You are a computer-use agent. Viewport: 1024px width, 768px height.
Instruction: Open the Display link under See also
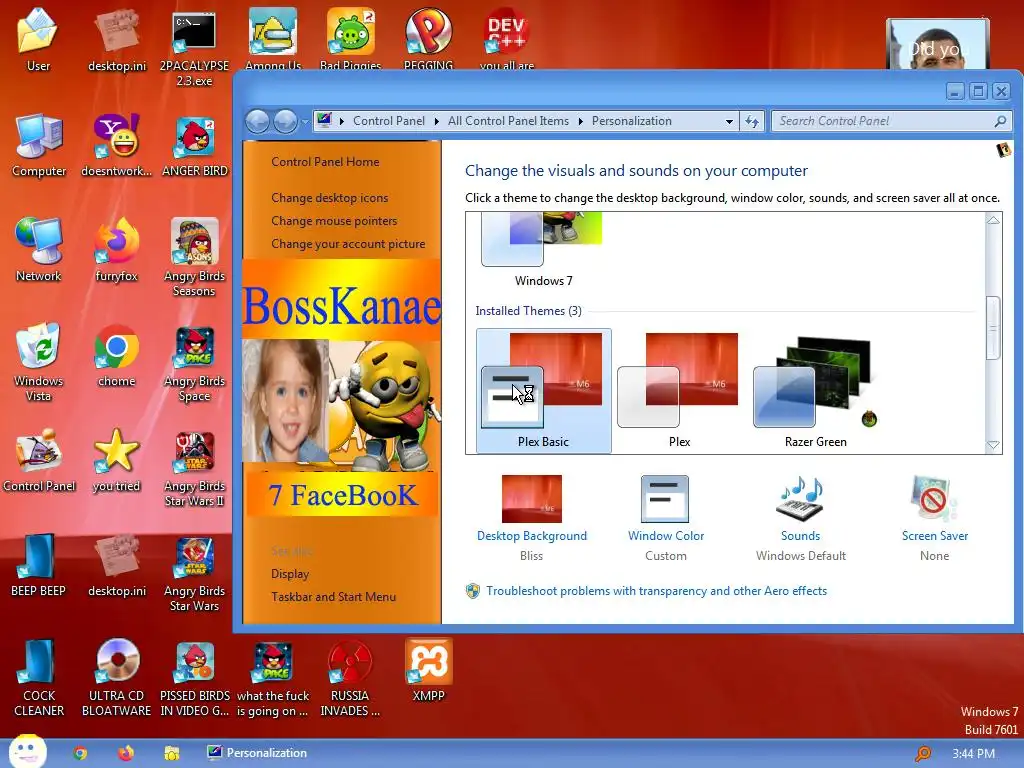coord(290,574)
